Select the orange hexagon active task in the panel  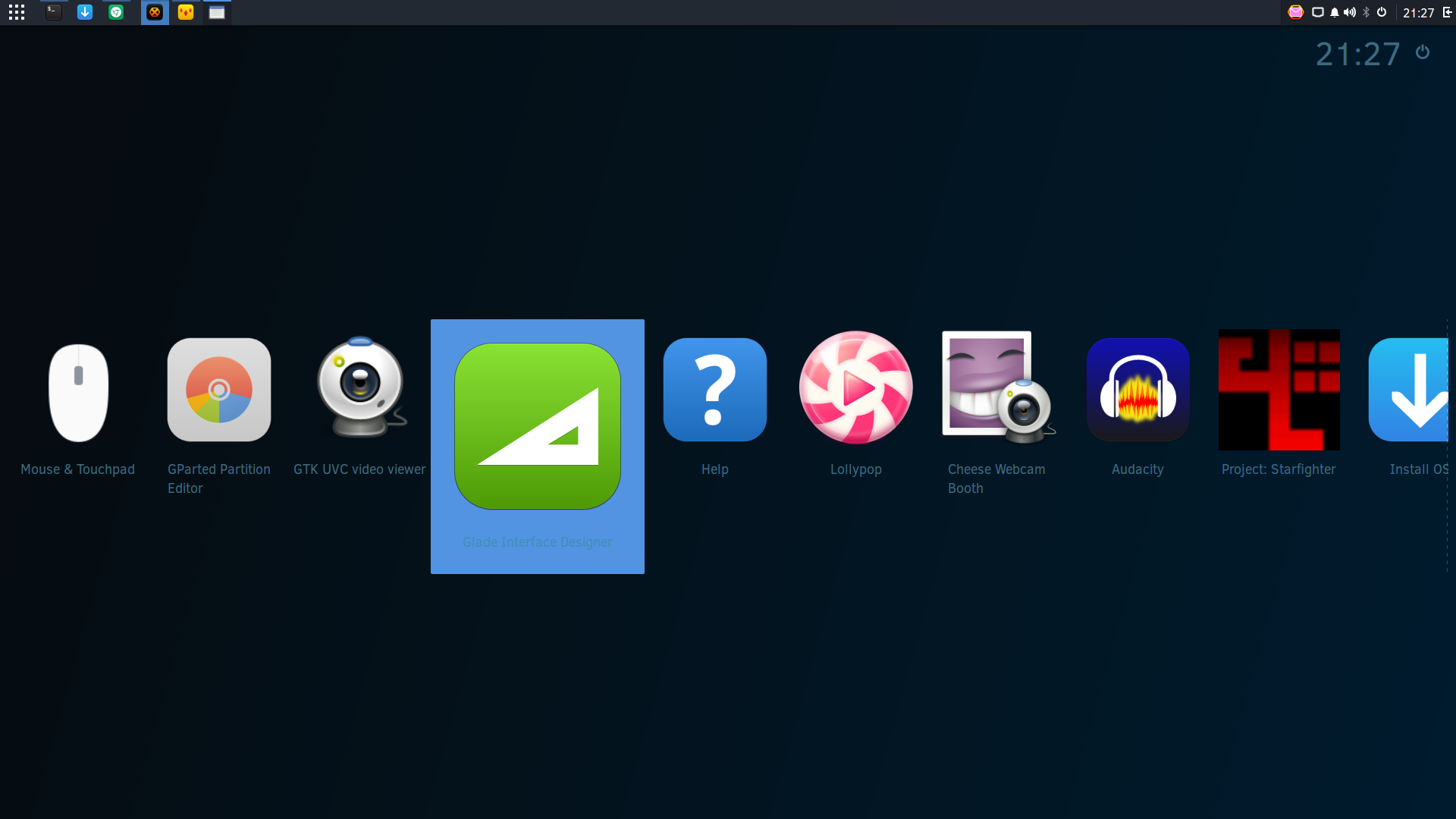[155, 12]
